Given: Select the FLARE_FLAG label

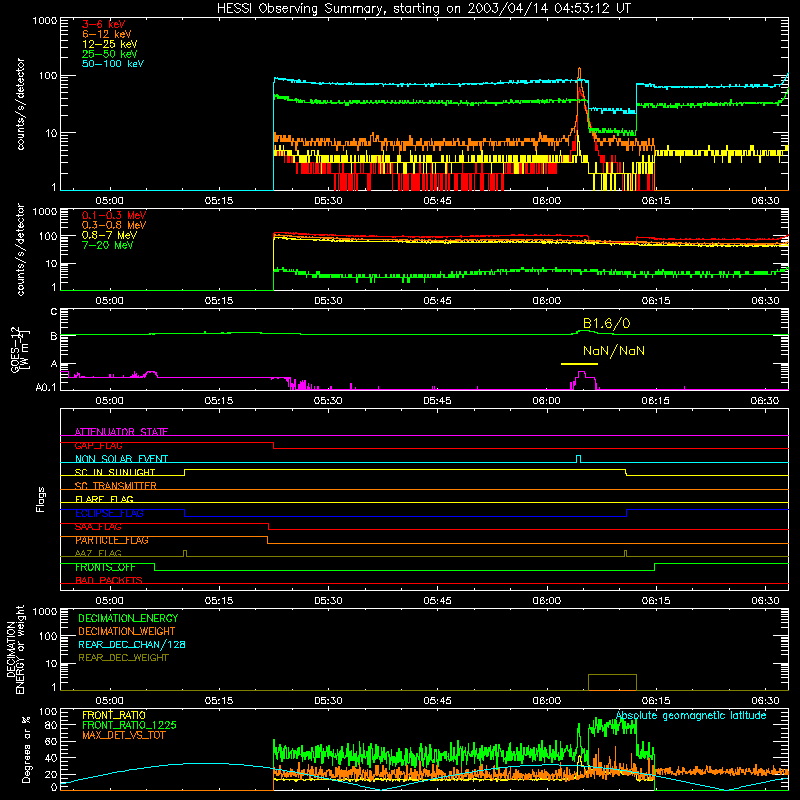Looking at the screenshot, I should (104, 499).
